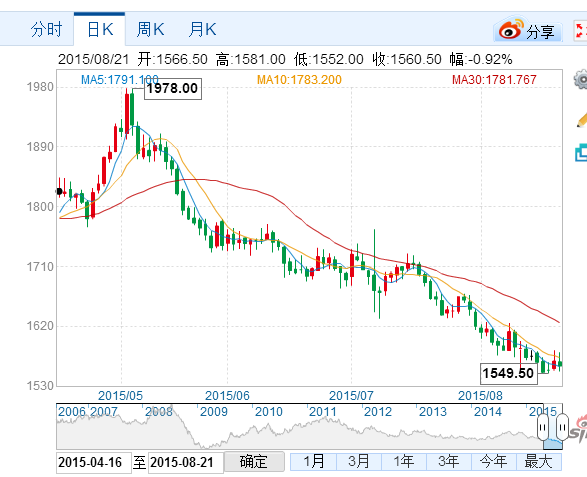Click the end date field 2015-08-21
The width and height of the screenshot is (587, 477).
[186, 462]
